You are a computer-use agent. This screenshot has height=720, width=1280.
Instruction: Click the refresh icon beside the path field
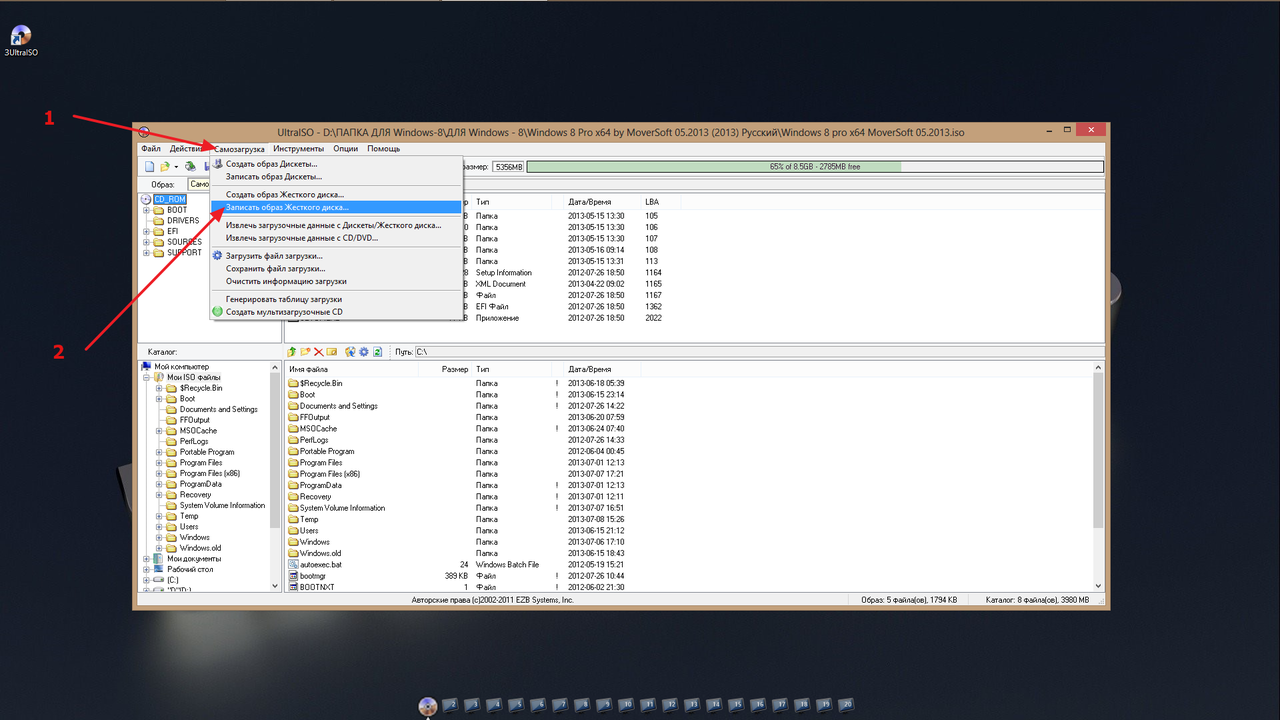378,352
